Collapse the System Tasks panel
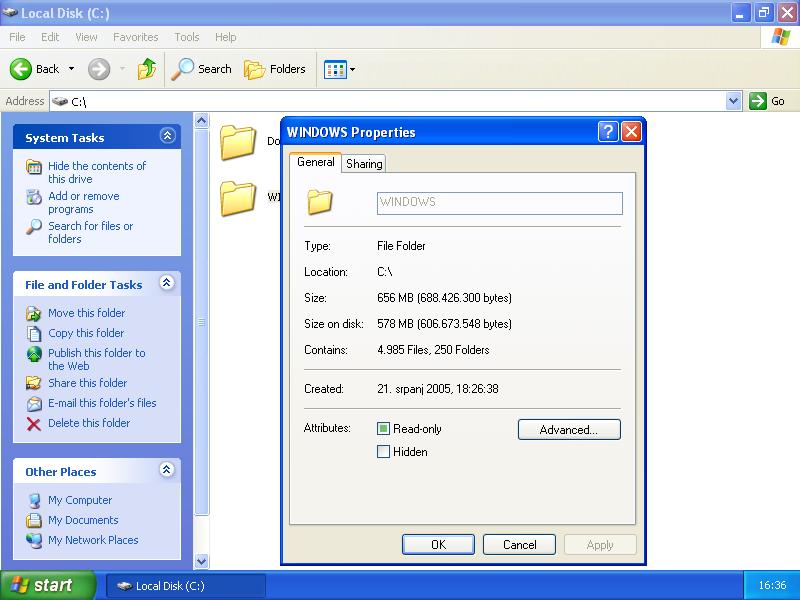The image size is (800, 600). [167, 137]
